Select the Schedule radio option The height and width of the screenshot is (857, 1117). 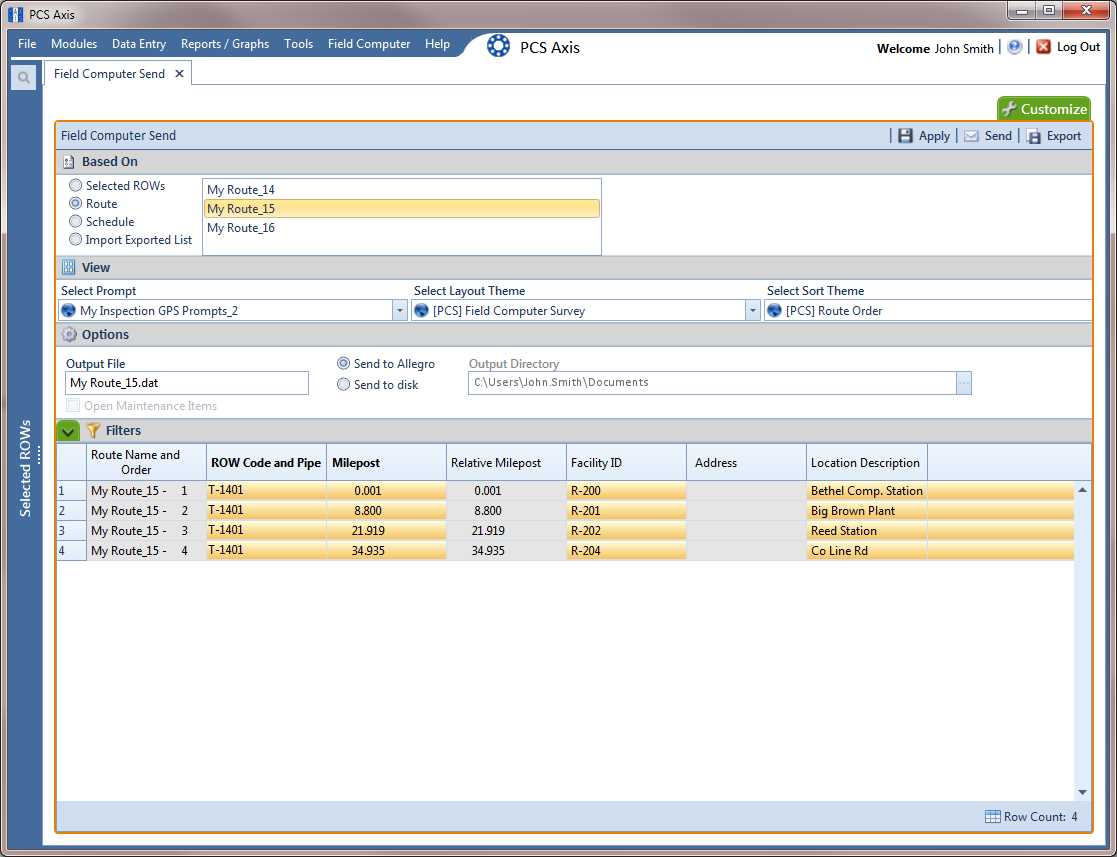76,222
